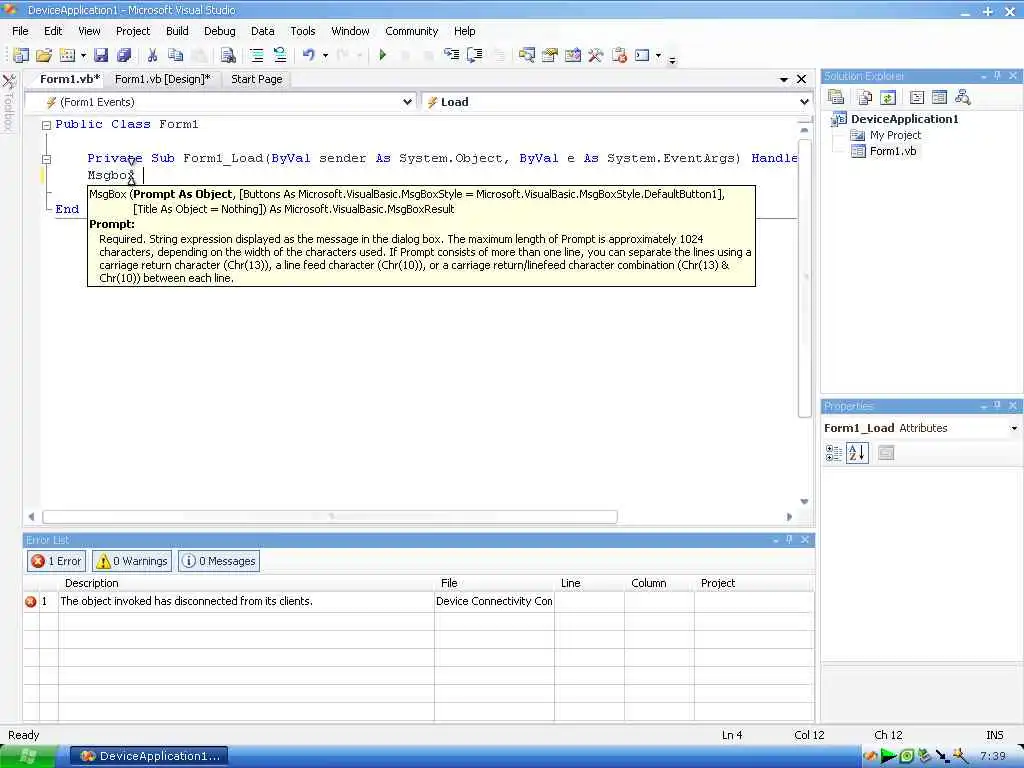Click the Open File folder icon

[x=44, y=56]
